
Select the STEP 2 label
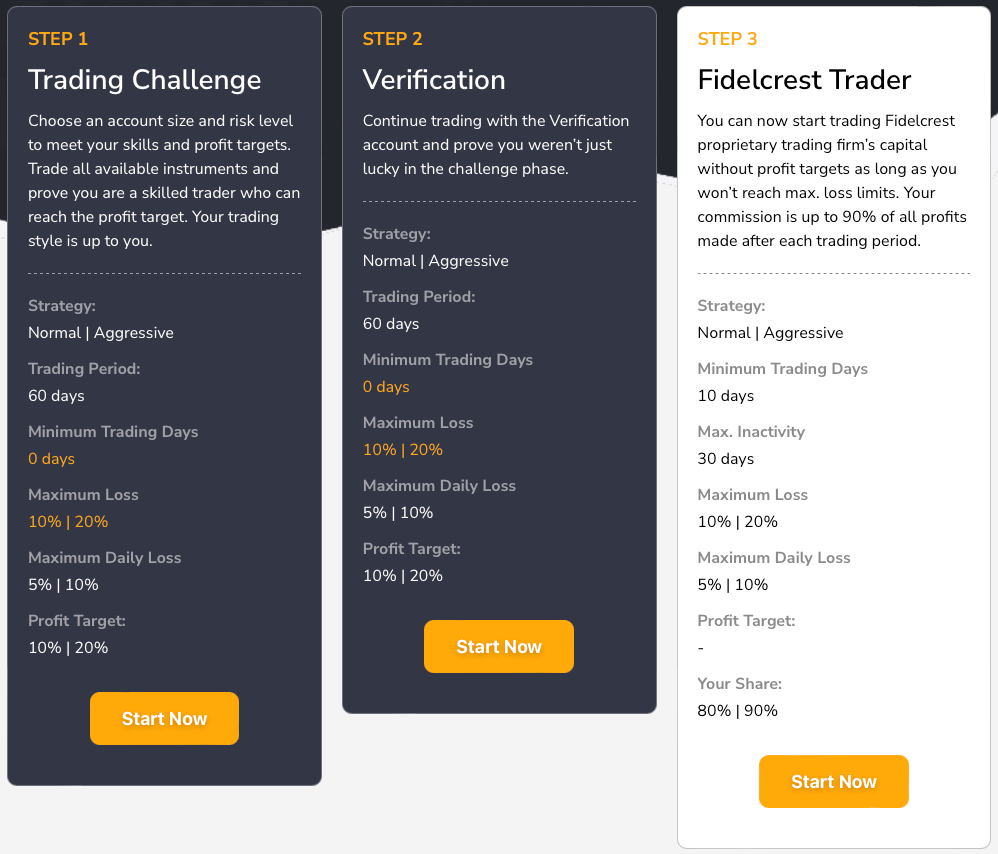392,38
